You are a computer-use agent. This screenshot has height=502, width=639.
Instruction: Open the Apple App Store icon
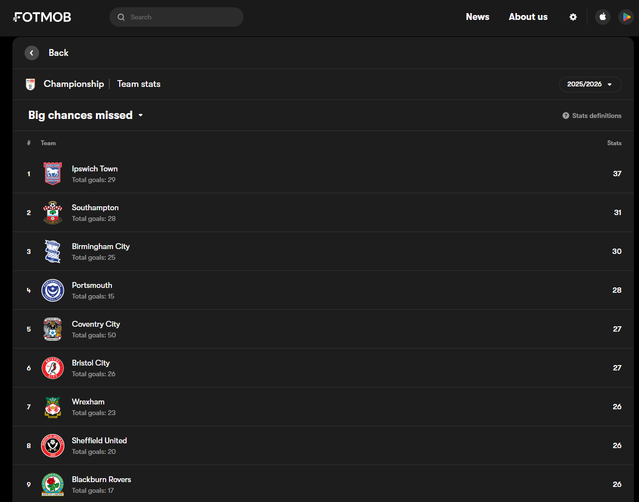[x=602, y=17]
